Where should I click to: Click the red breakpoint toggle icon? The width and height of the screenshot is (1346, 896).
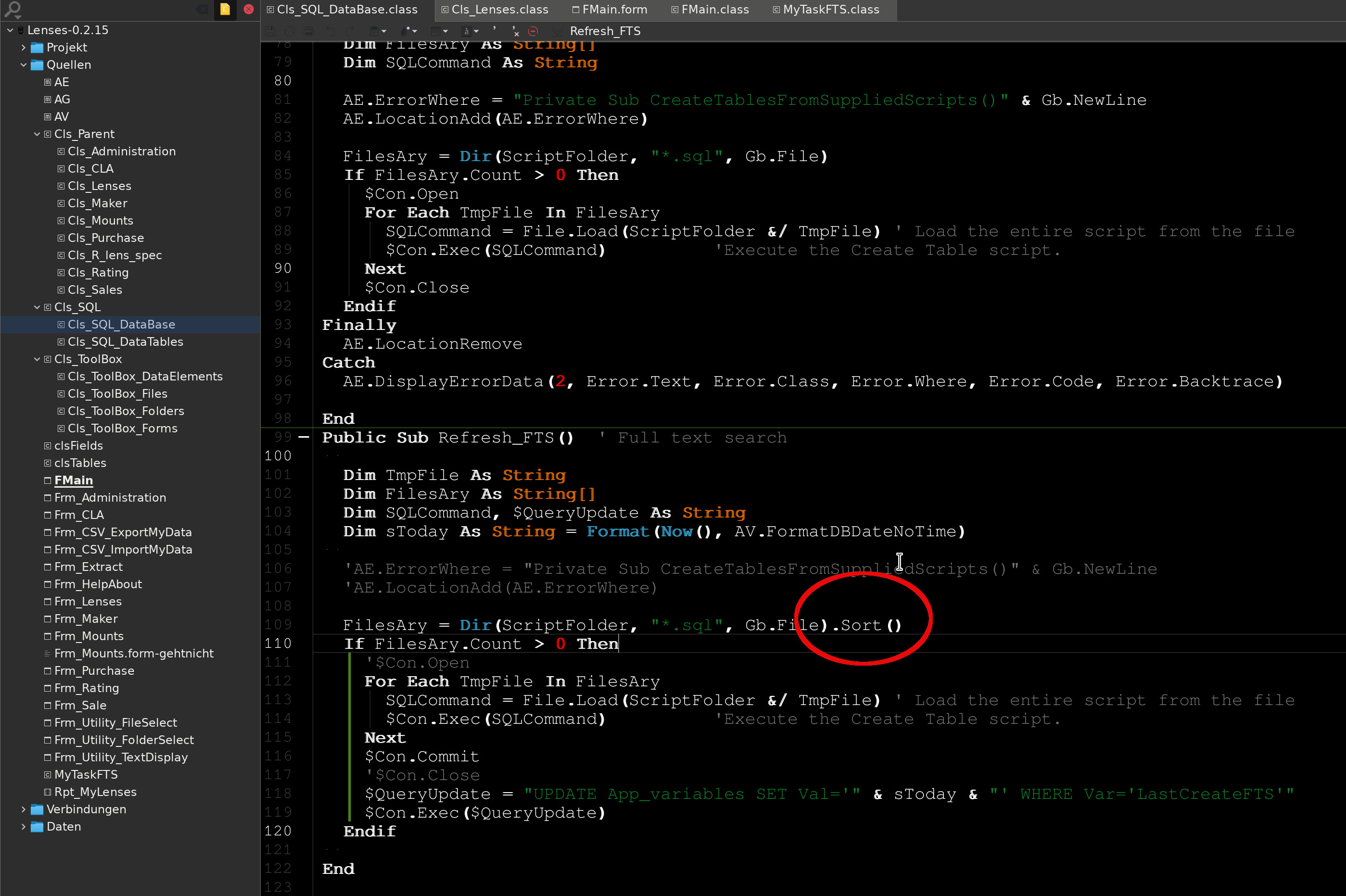pos(533,31)
